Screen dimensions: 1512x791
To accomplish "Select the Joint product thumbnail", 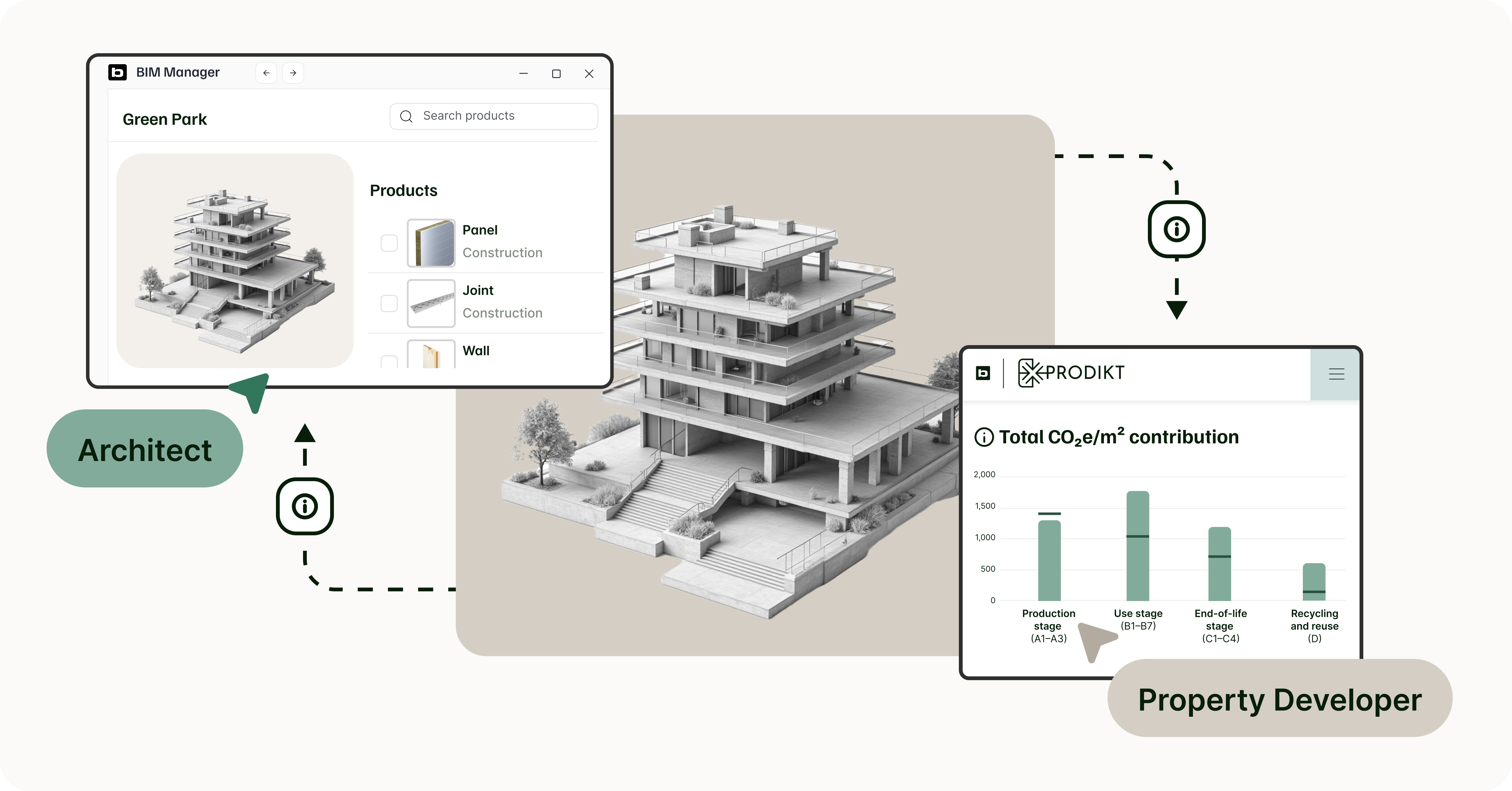I will point(432,303).
